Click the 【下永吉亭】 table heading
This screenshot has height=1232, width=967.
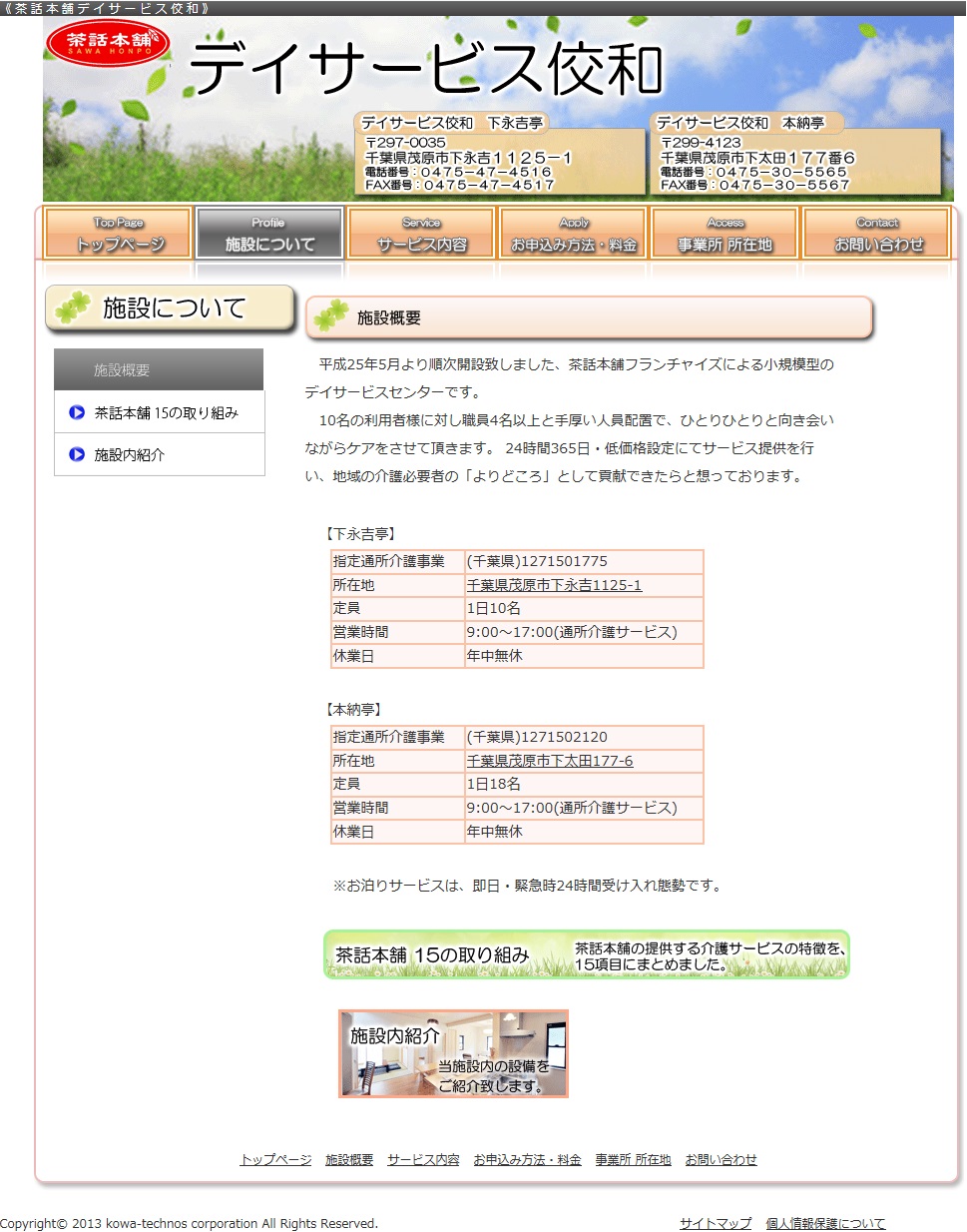point(360,534)
